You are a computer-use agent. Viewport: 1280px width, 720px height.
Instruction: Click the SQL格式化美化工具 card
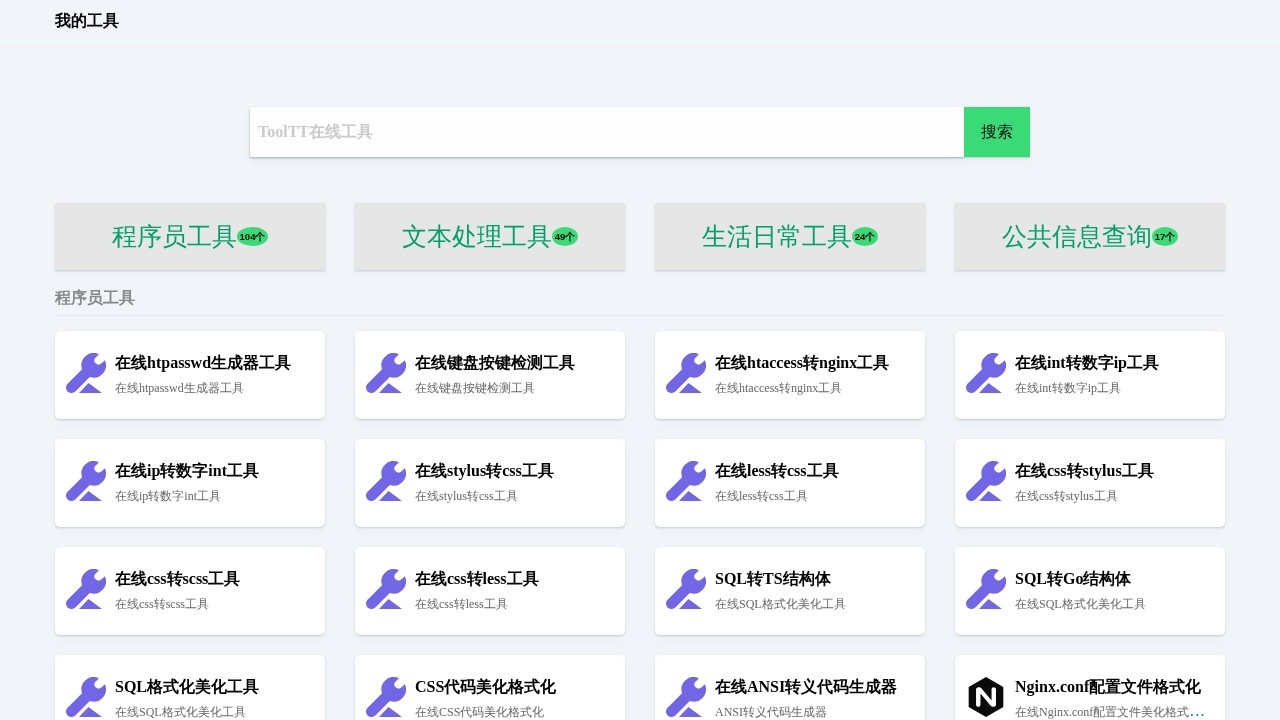(x=186, y=686)
